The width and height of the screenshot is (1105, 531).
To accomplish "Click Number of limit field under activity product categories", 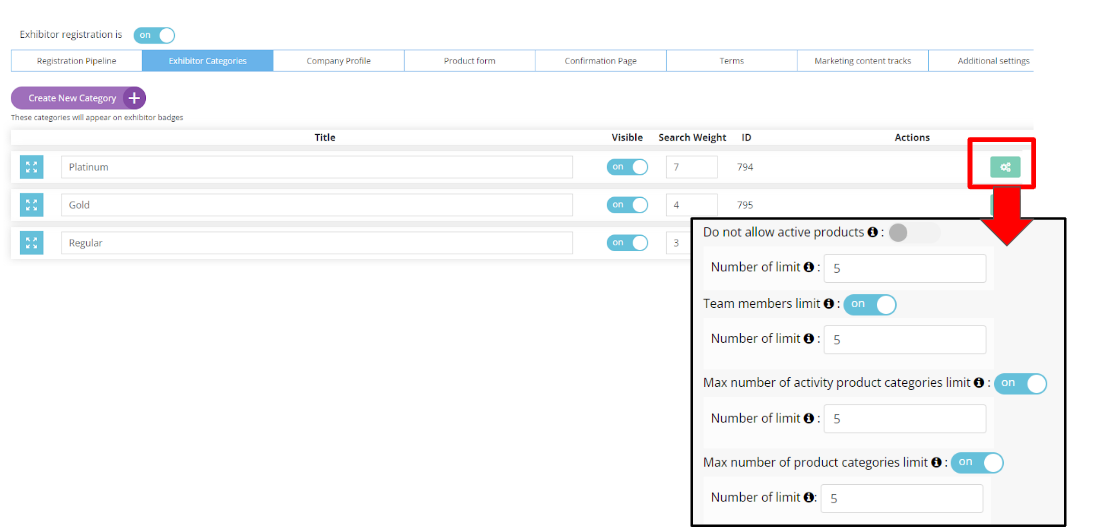I will coord(905,419).
